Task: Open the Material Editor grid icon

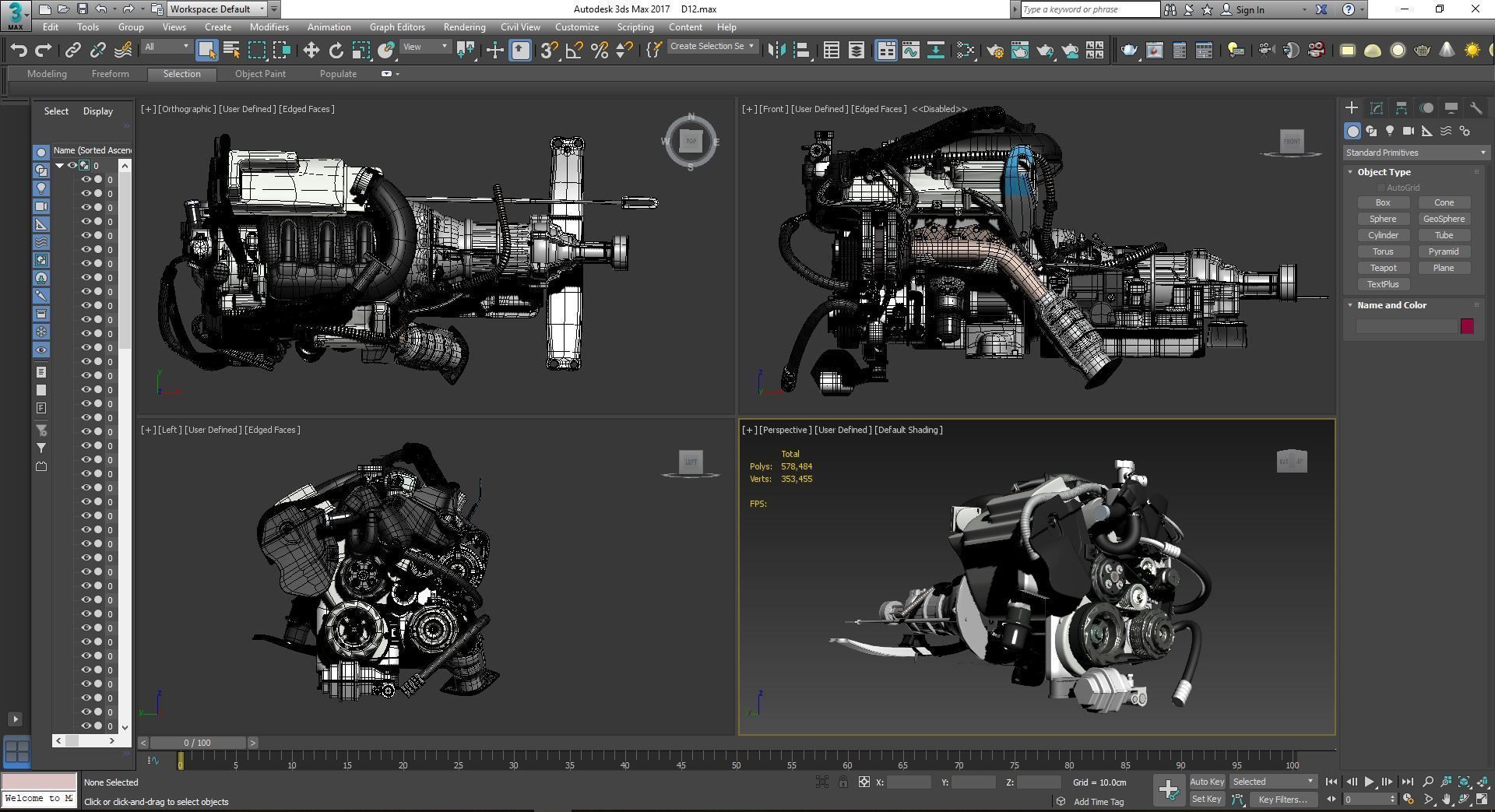Action: click(1095, 51)
